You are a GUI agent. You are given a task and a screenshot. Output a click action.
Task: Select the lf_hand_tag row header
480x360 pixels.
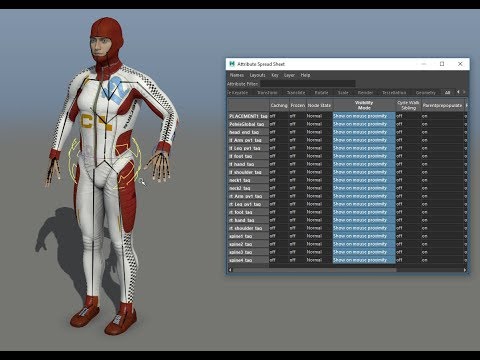pos(248,164)
